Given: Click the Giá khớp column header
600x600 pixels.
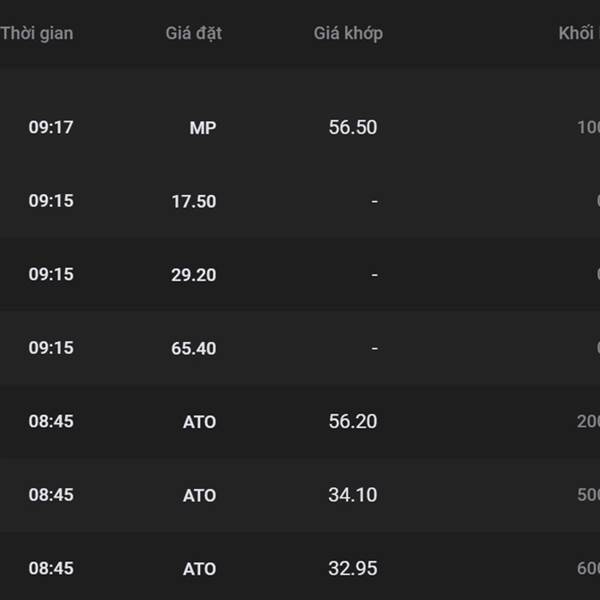Looking at the screenshot, I should point(348,33).
